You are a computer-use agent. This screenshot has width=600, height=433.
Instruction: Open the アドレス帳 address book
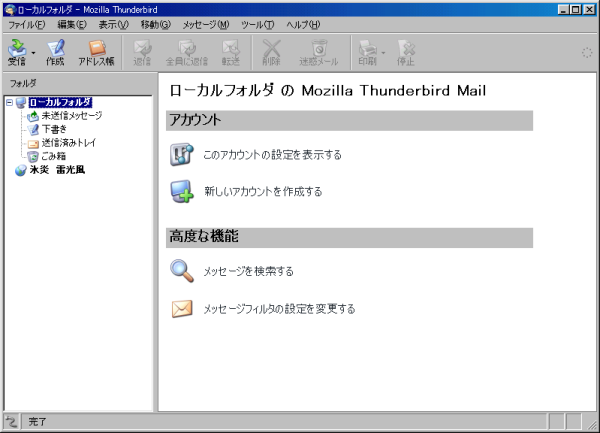96,52
